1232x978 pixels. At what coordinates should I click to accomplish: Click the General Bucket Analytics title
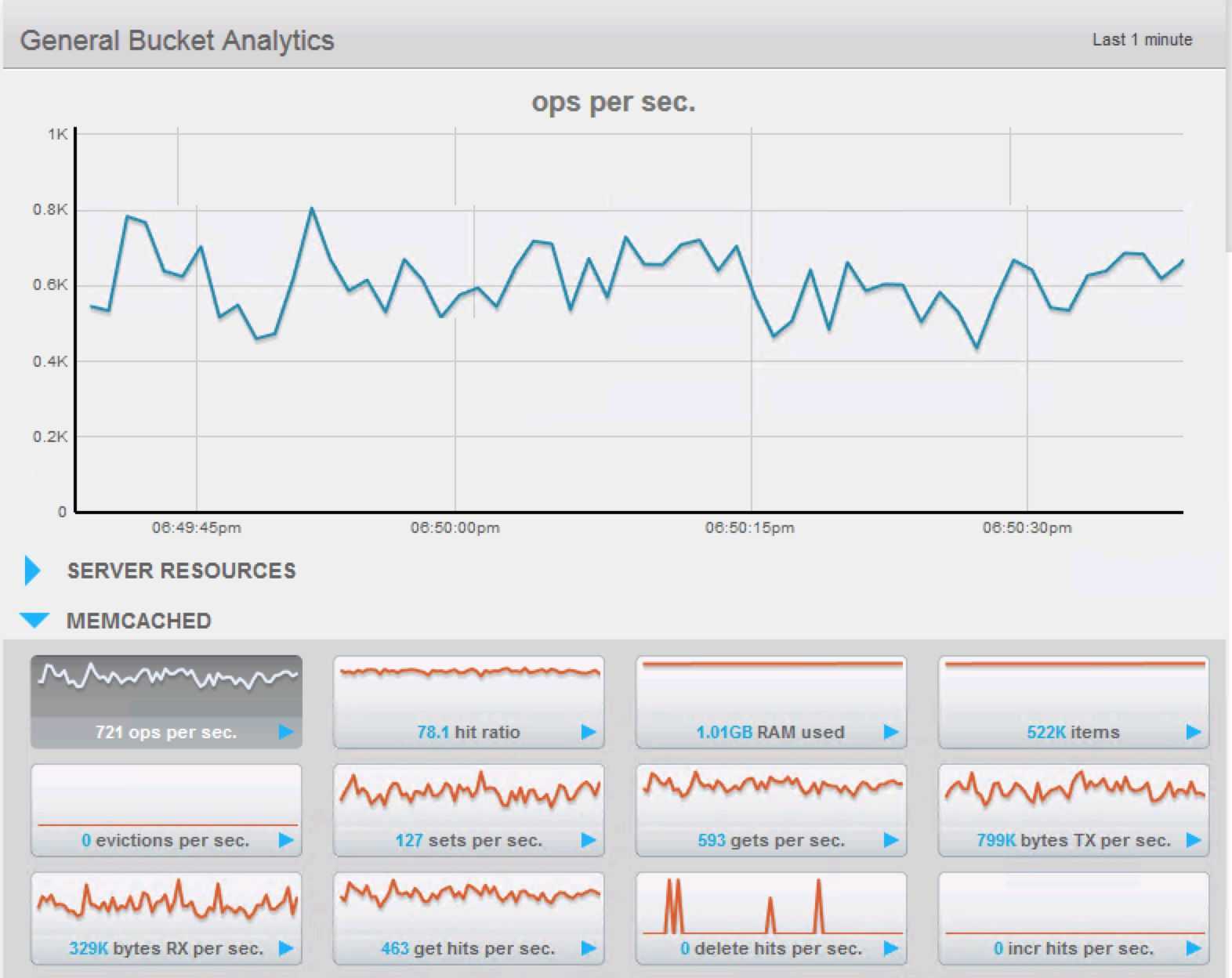click(x=177, y=40)
